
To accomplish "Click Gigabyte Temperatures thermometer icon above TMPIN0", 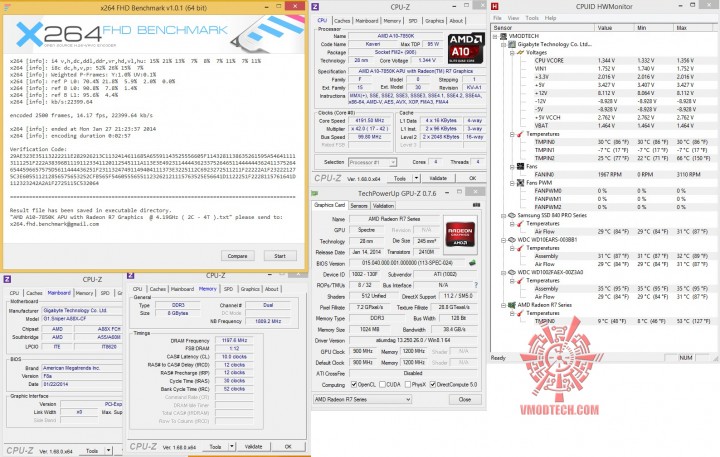I will (520, 134).
